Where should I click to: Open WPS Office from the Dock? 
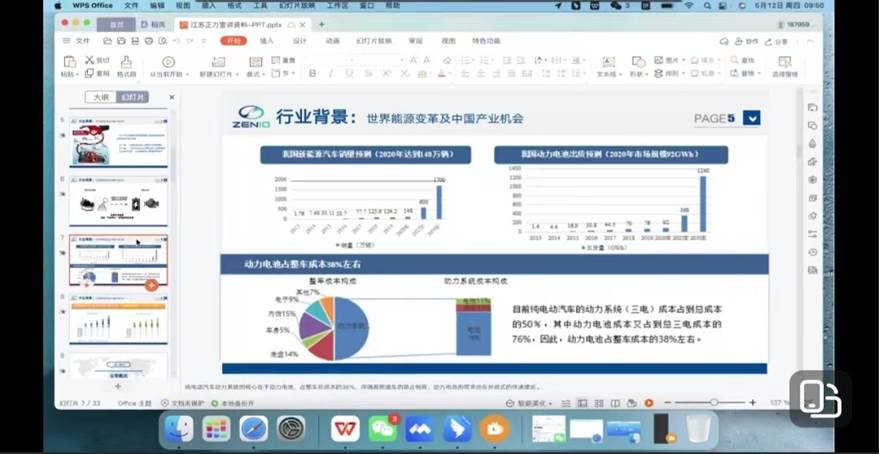(x=345, y=430)
